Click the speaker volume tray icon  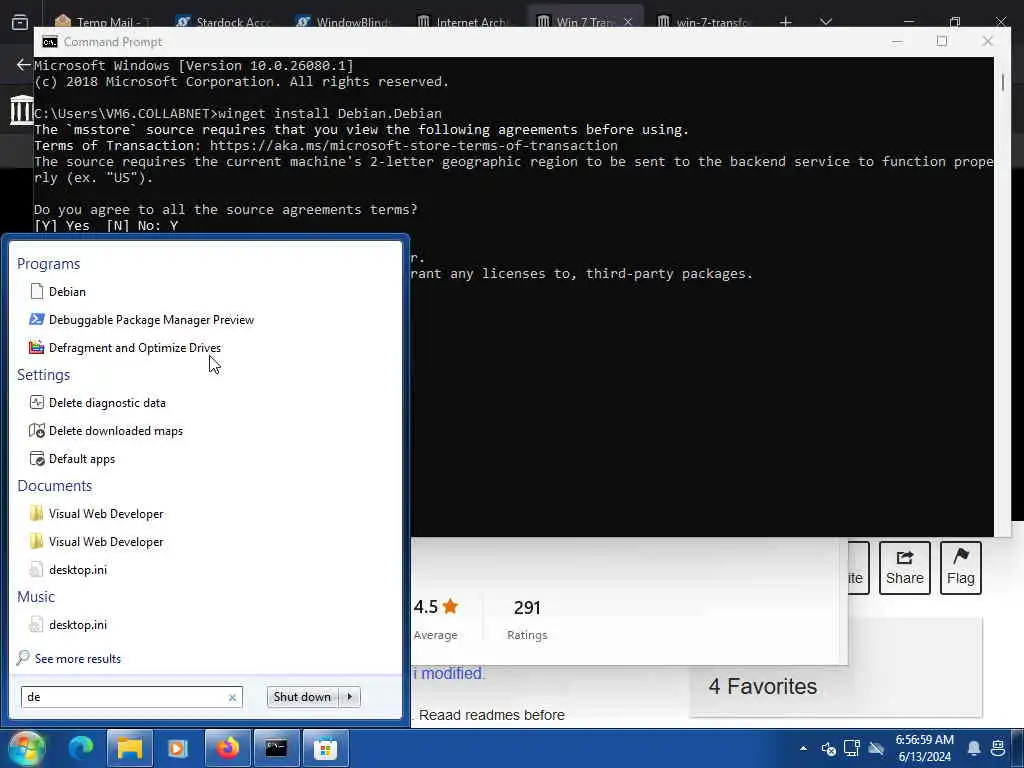[829, 748]
